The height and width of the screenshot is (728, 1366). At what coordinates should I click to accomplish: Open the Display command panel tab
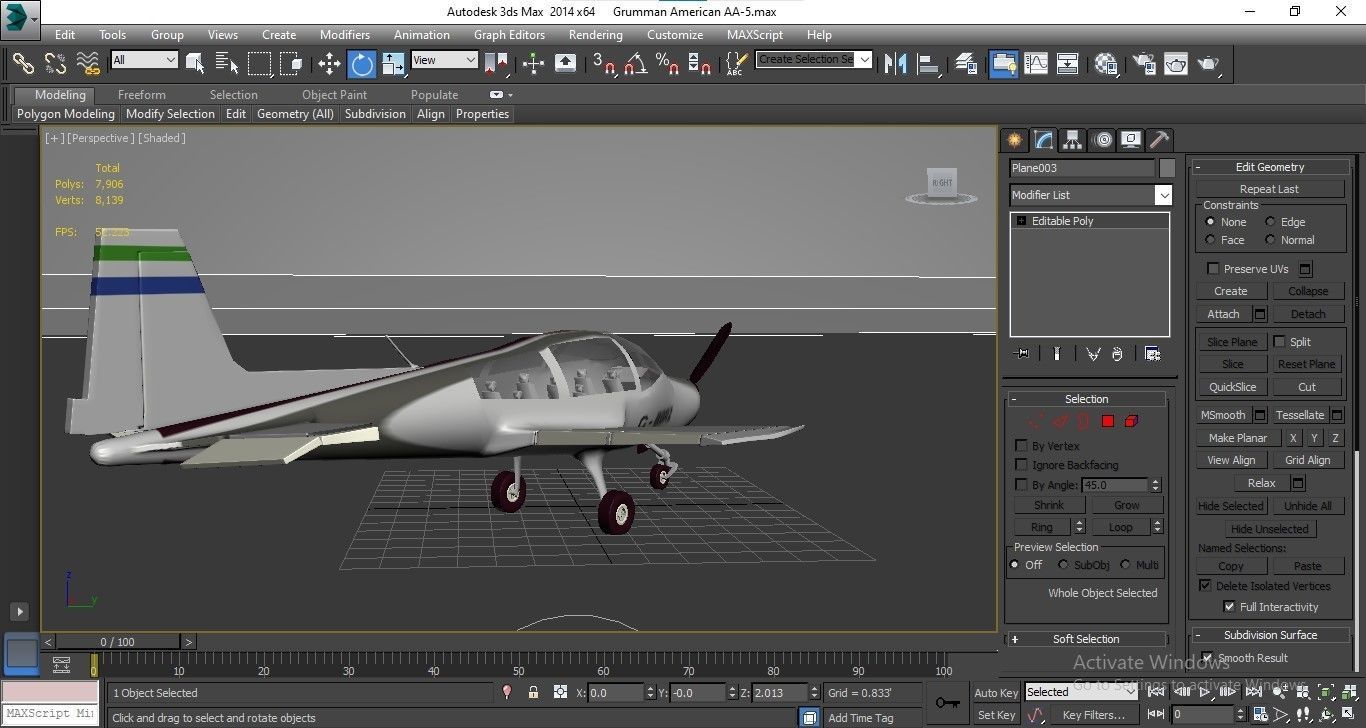coord(1131,140)
